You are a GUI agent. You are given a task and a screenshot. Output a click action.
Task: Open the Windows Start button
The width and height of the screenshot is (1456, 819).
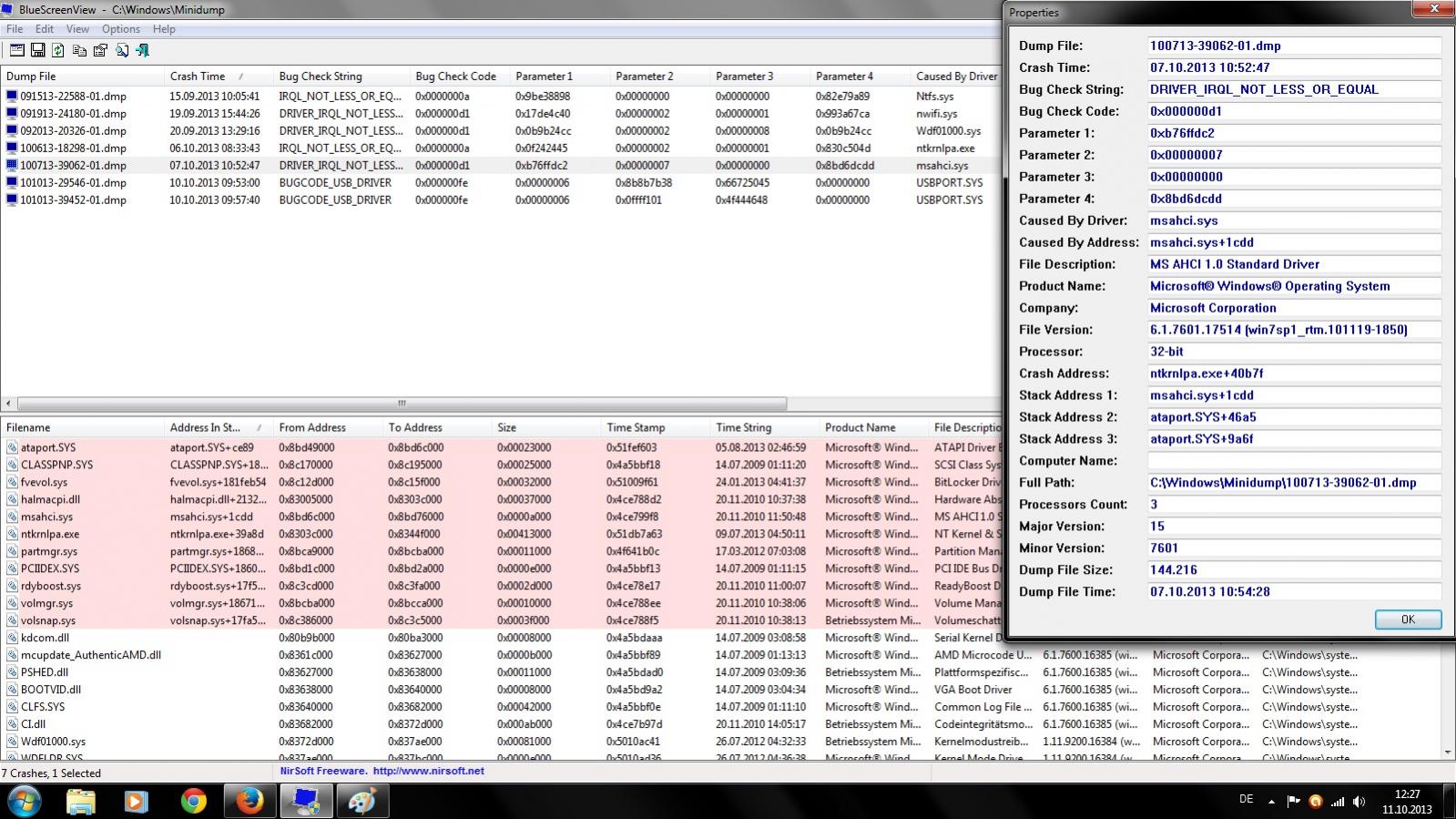[x=25, y=802]
